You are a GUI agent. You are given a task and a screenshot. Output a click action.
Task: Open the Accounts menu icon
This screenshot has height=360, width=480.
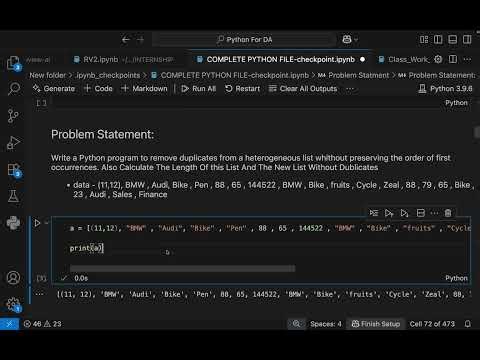coord(13,277)
